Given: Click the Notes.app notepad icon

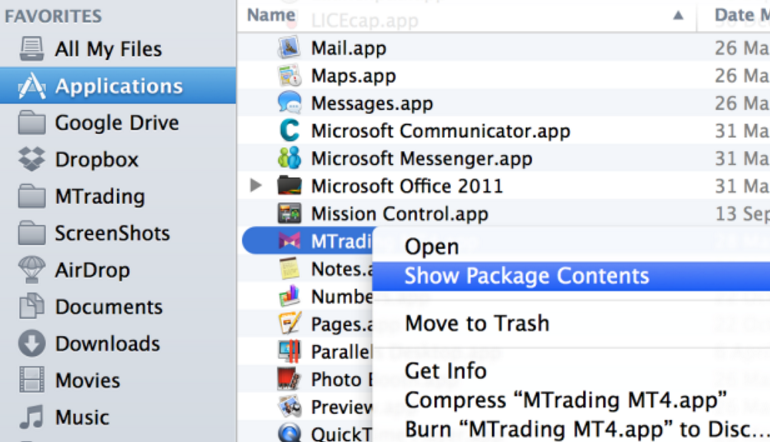Looking at the screenshot, I should [x=289, y=269].
